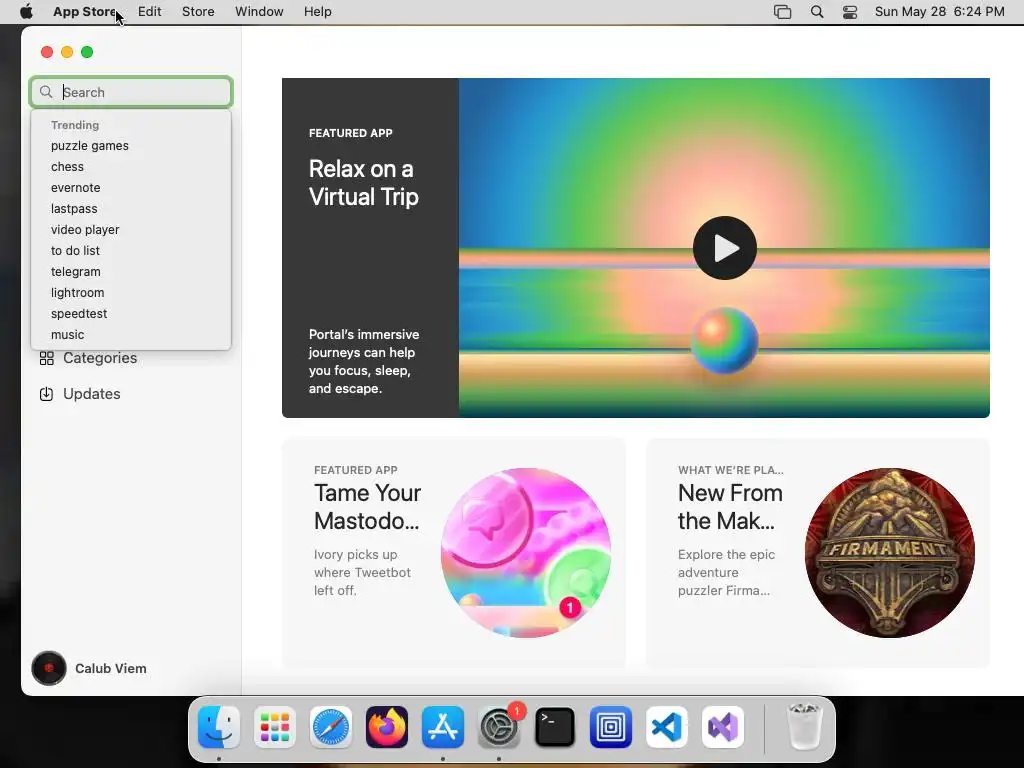Image resolution: width=1024 pixels, height=768 pixels.
Task: Open System Settings from the Dock
Action: click(499, 727)
